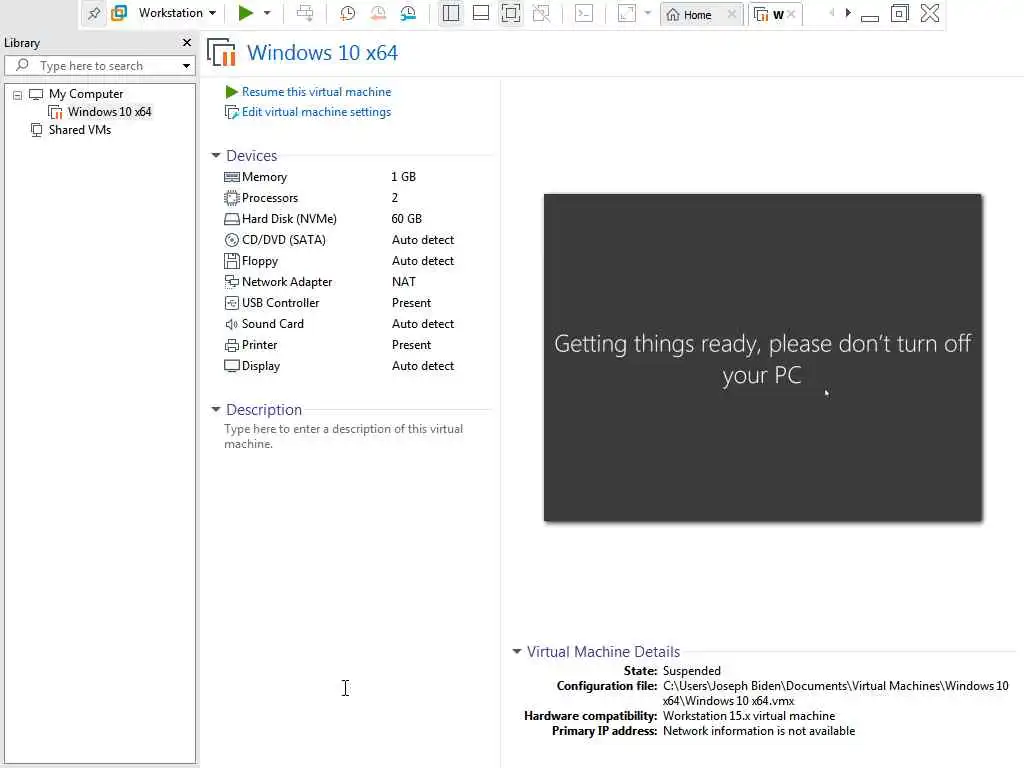Collapse the Virtual Machine Details section
Screen dimensions: 1024x768
(x=517, y=651)
